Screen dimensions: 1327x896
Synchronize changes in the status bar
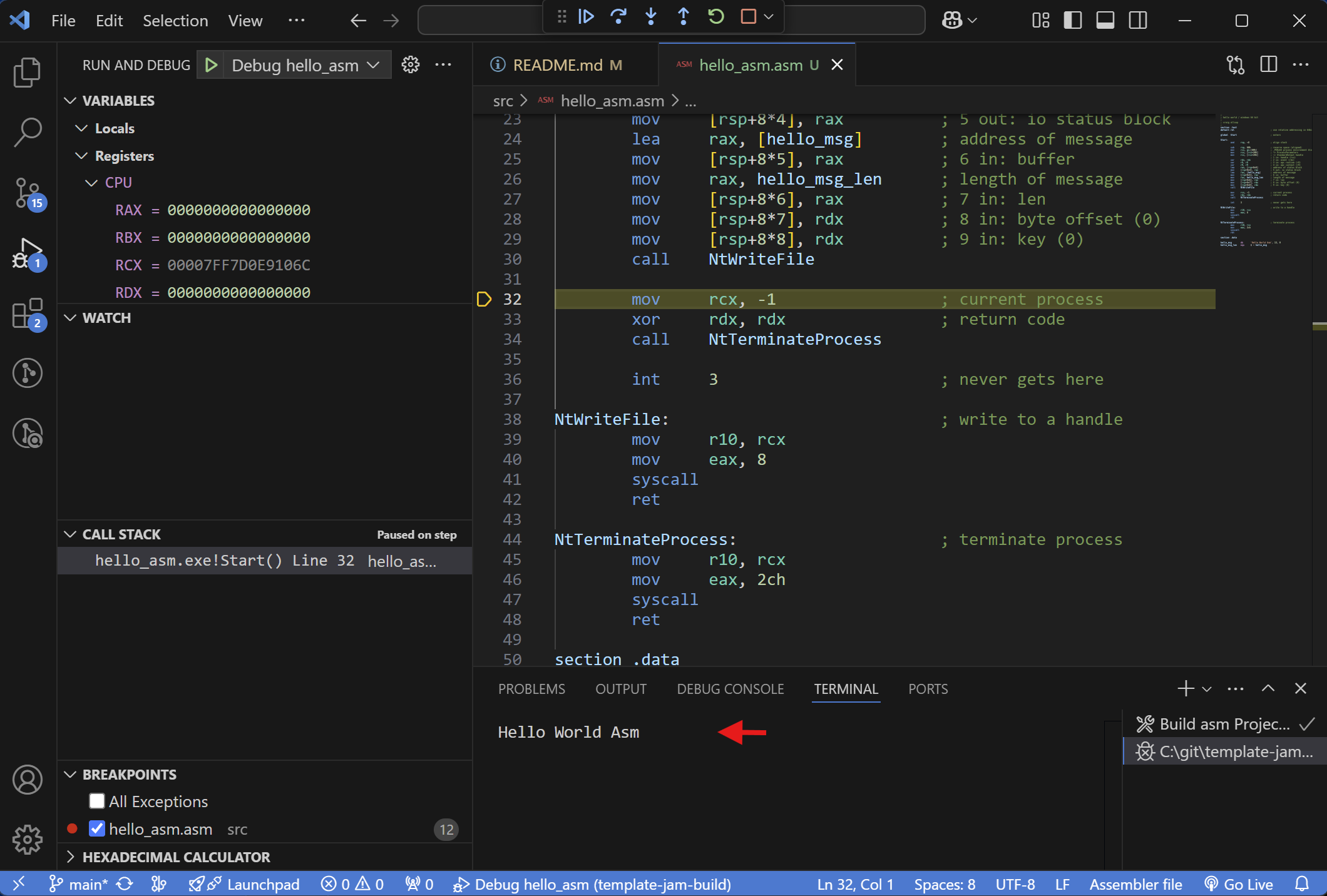click(125, 884)
